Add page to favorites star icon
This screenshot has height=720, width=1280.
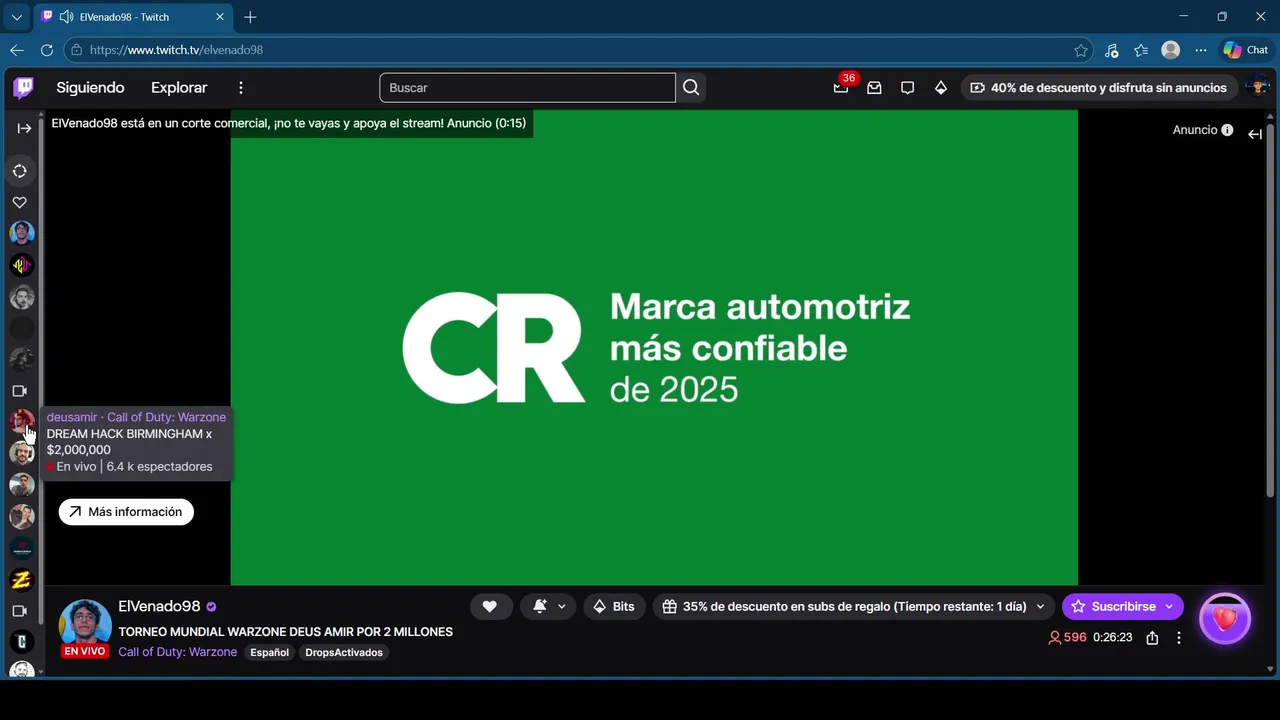[1081, 50]
